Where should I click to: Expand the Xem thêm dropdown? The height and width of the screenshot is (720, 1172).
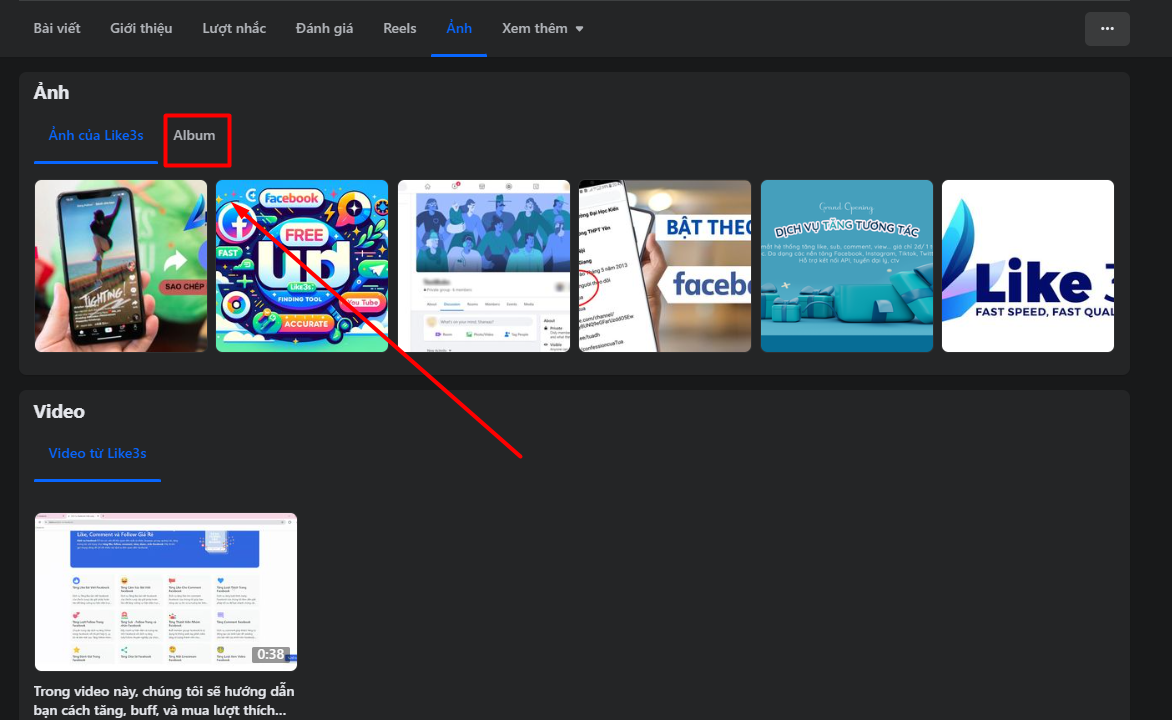(x=543, y=28)
